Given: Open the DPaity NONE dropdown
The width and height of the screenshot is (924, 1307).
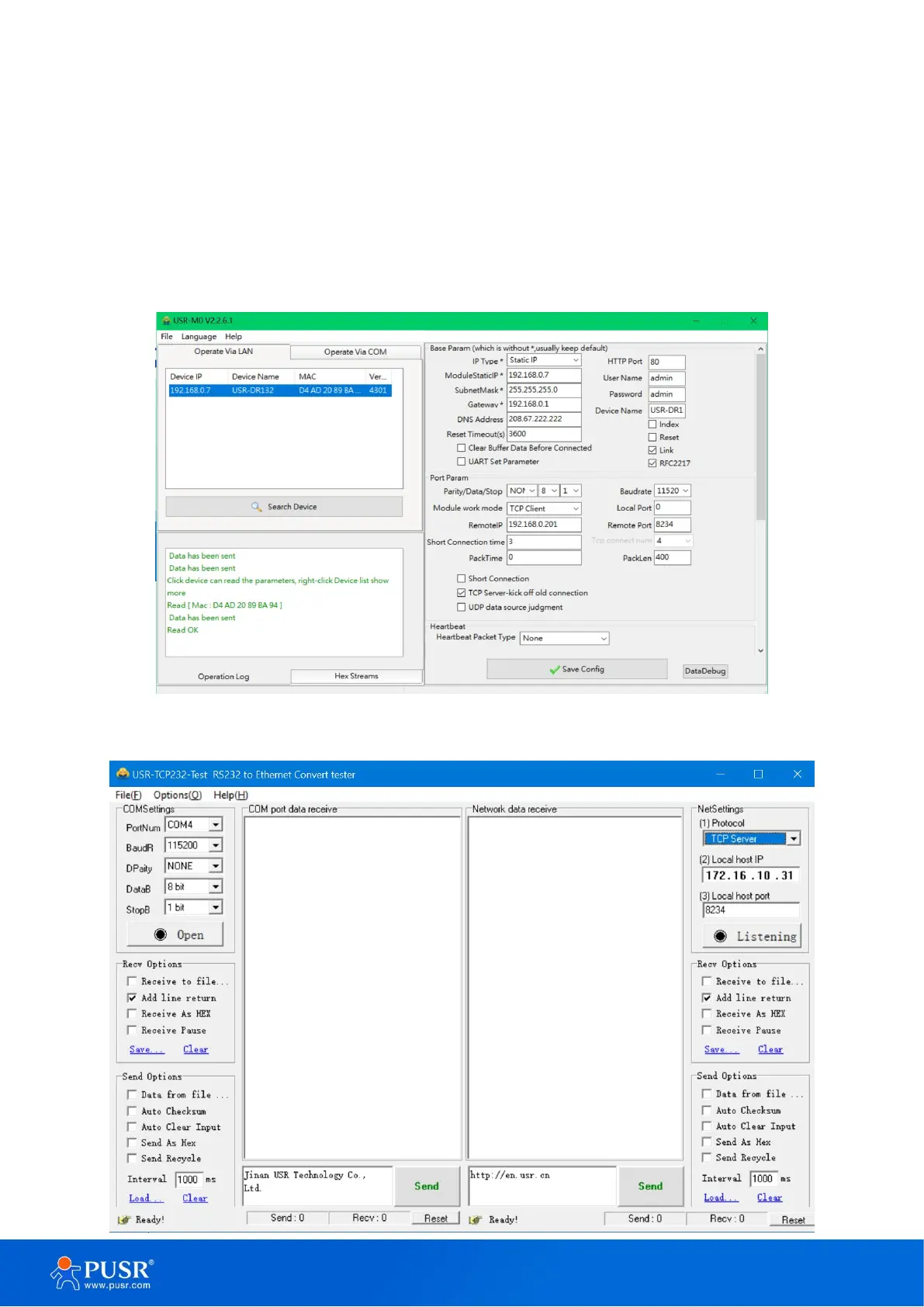Looking at the screenshot, I should pos(216,866).
